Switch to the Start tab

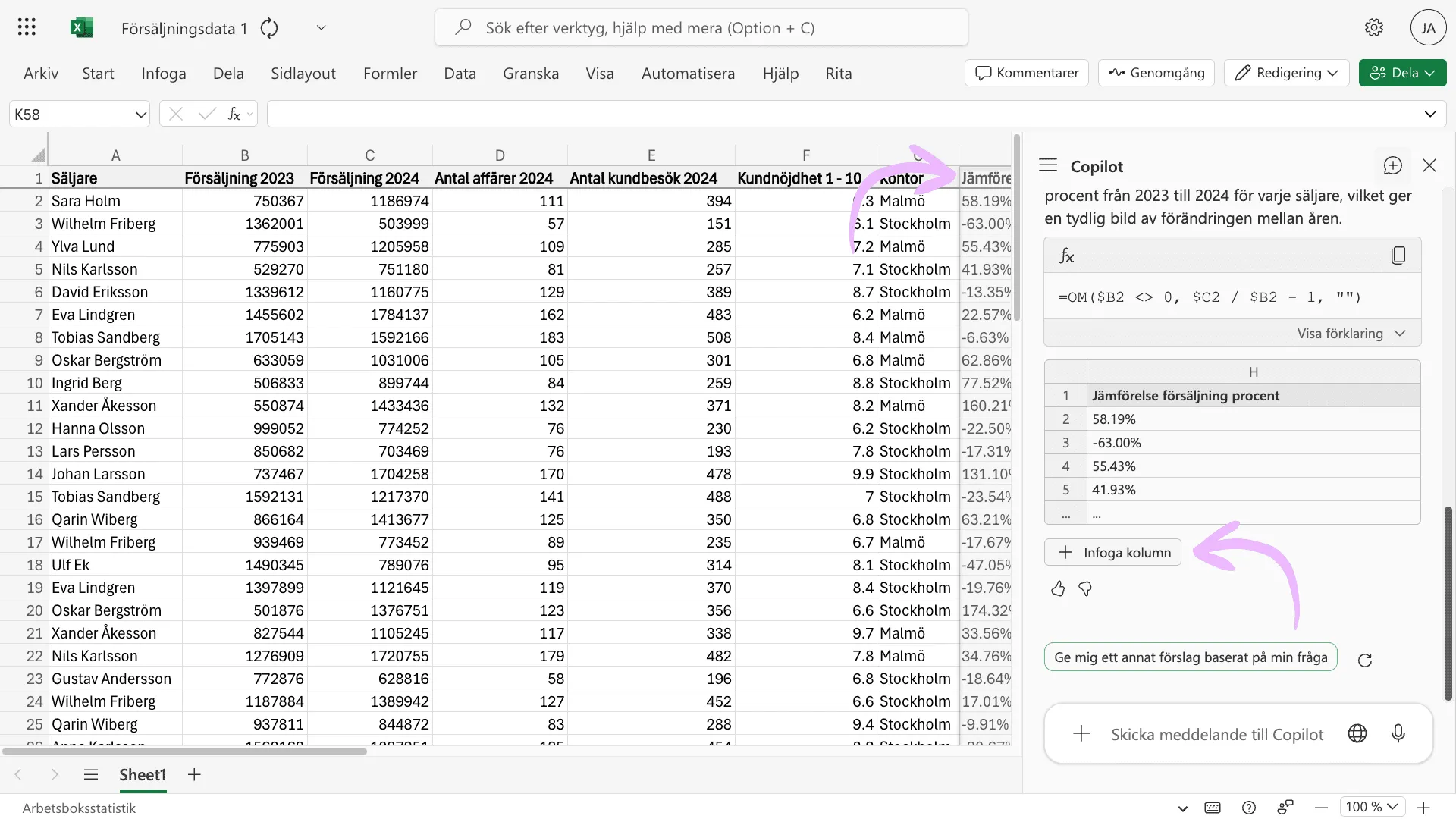(98, 73)
